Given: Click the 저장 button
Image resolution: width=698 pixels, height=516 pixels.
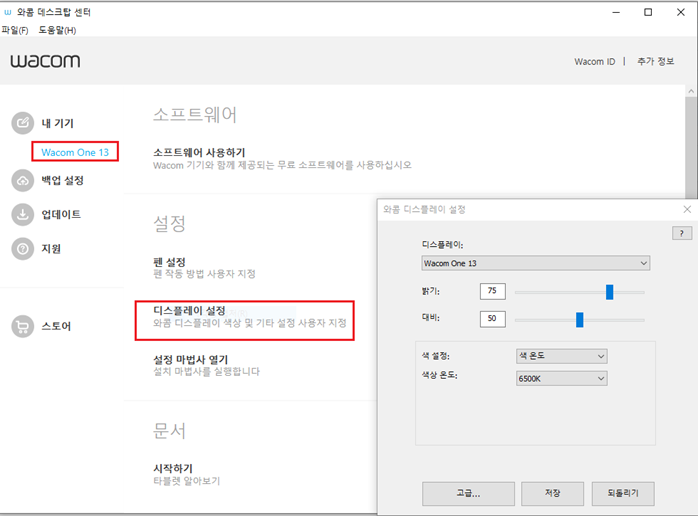Looking at the screenshot, I should click(x=552, y=493).
